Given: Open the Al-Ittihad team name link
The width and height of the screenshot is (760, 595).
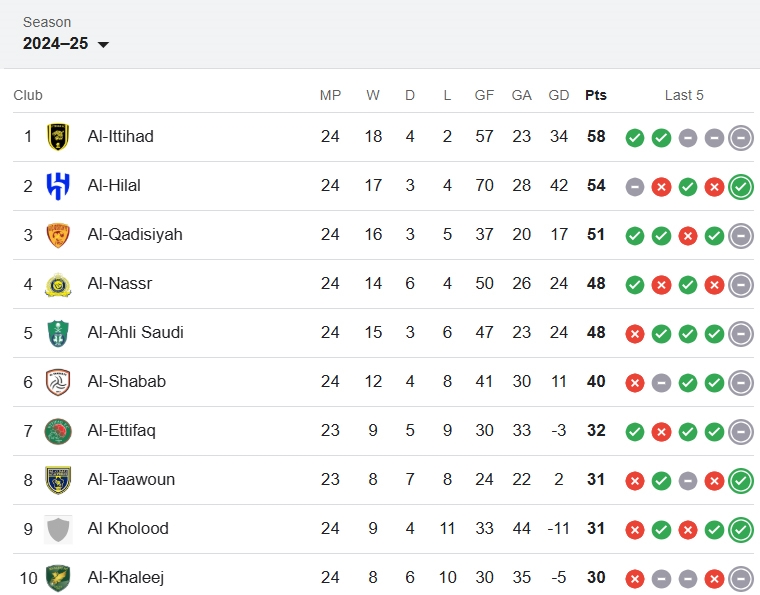Looking at the screenshot, I should (x=121, y=136).
